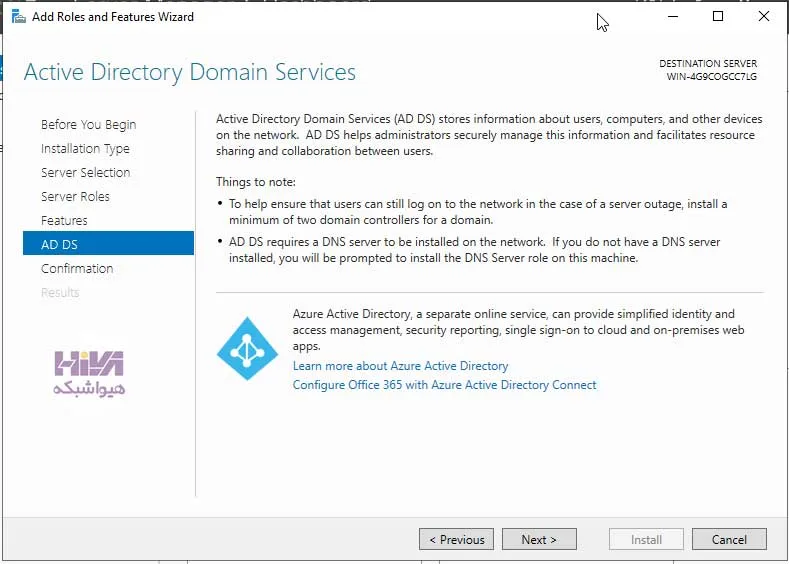Click the DESTINATION SERVER label
Image resolution: width=789 pixels, height=564 pixels.
click(708, 64)
